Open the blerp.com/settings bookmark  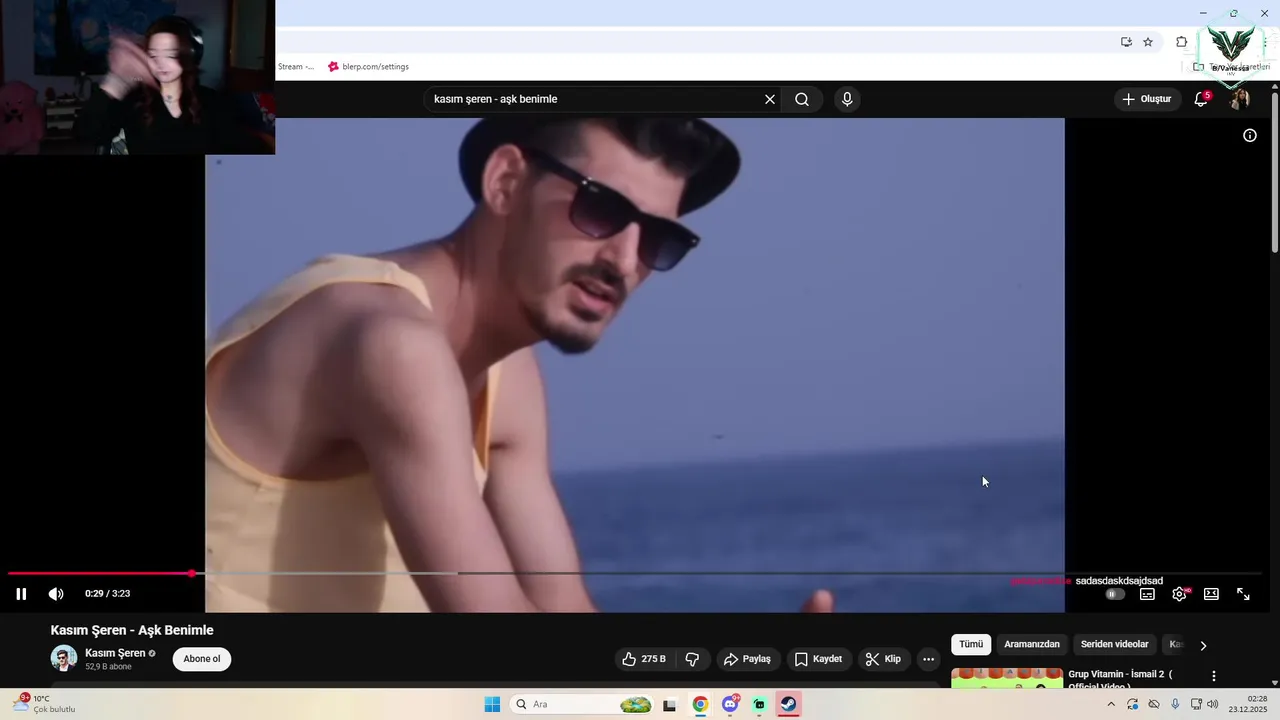[368, 67]
